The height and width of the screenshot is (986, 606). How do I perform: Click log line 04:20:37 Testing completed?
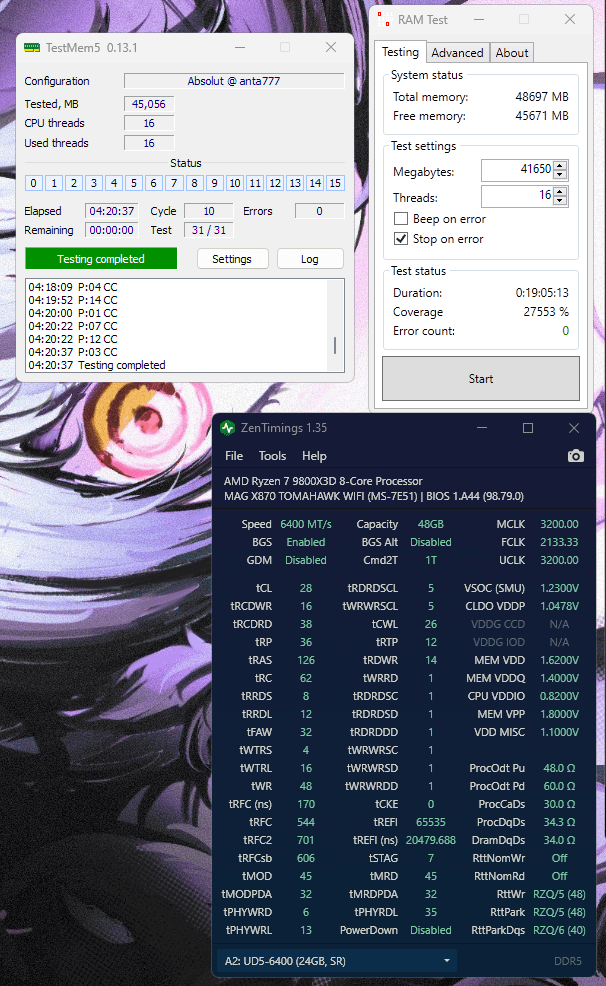[x=97, y=365]
